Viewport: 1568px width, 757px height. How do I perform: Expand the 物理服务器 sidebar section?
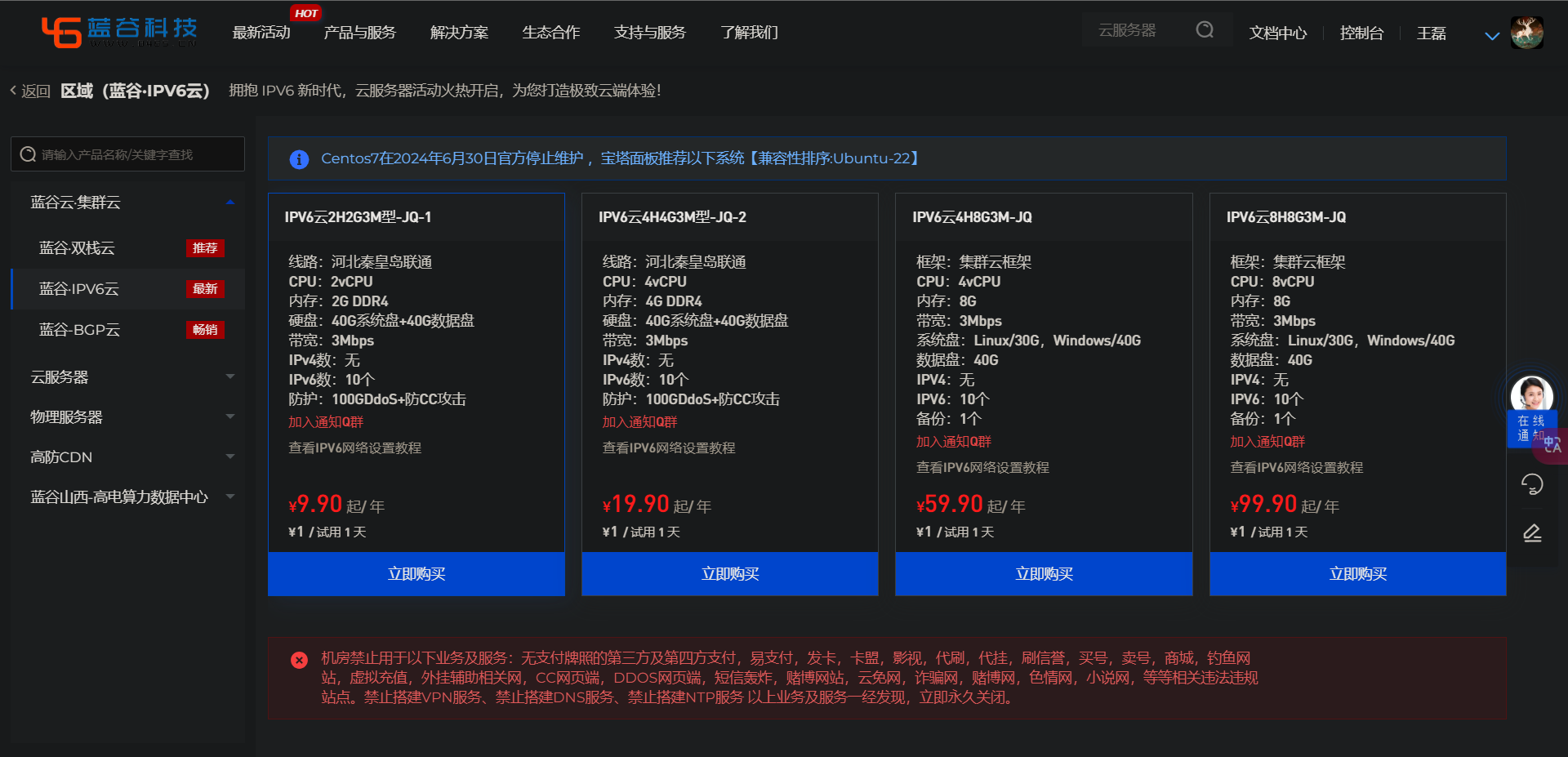[128, 417]
